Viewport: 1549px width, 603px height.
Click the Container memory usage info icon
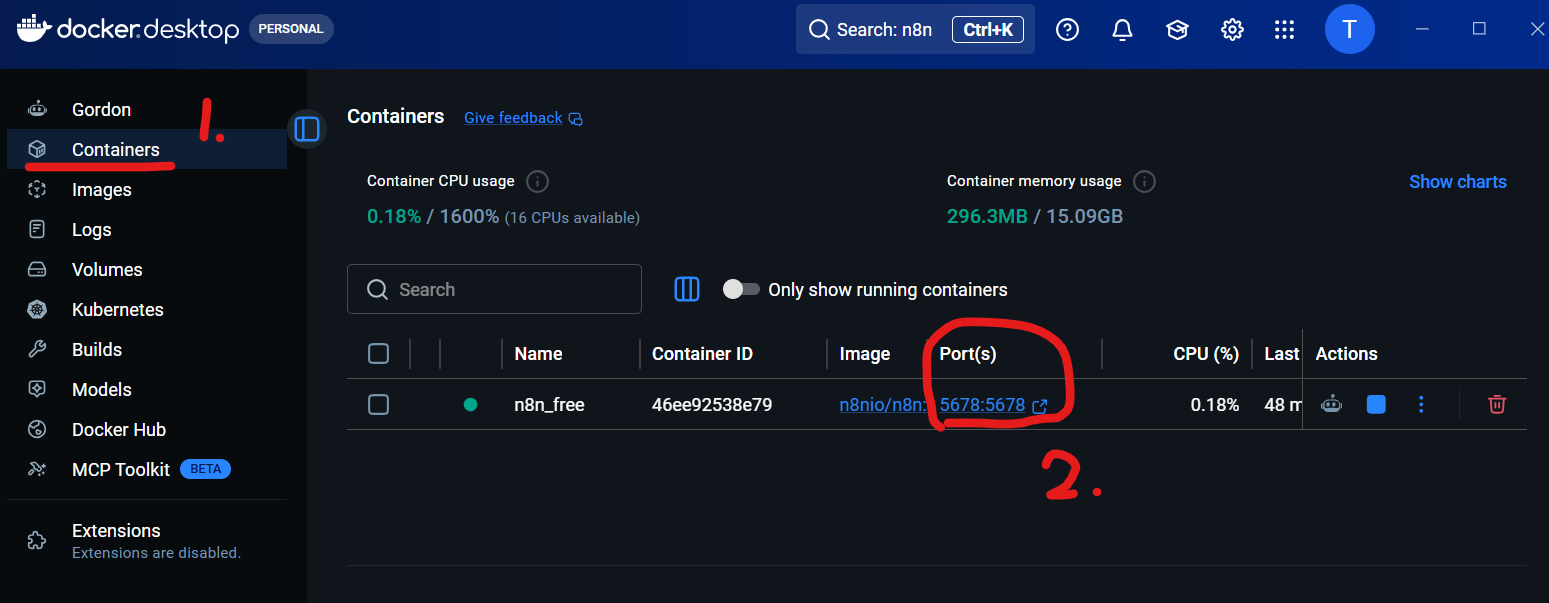tap(1145, 182)
